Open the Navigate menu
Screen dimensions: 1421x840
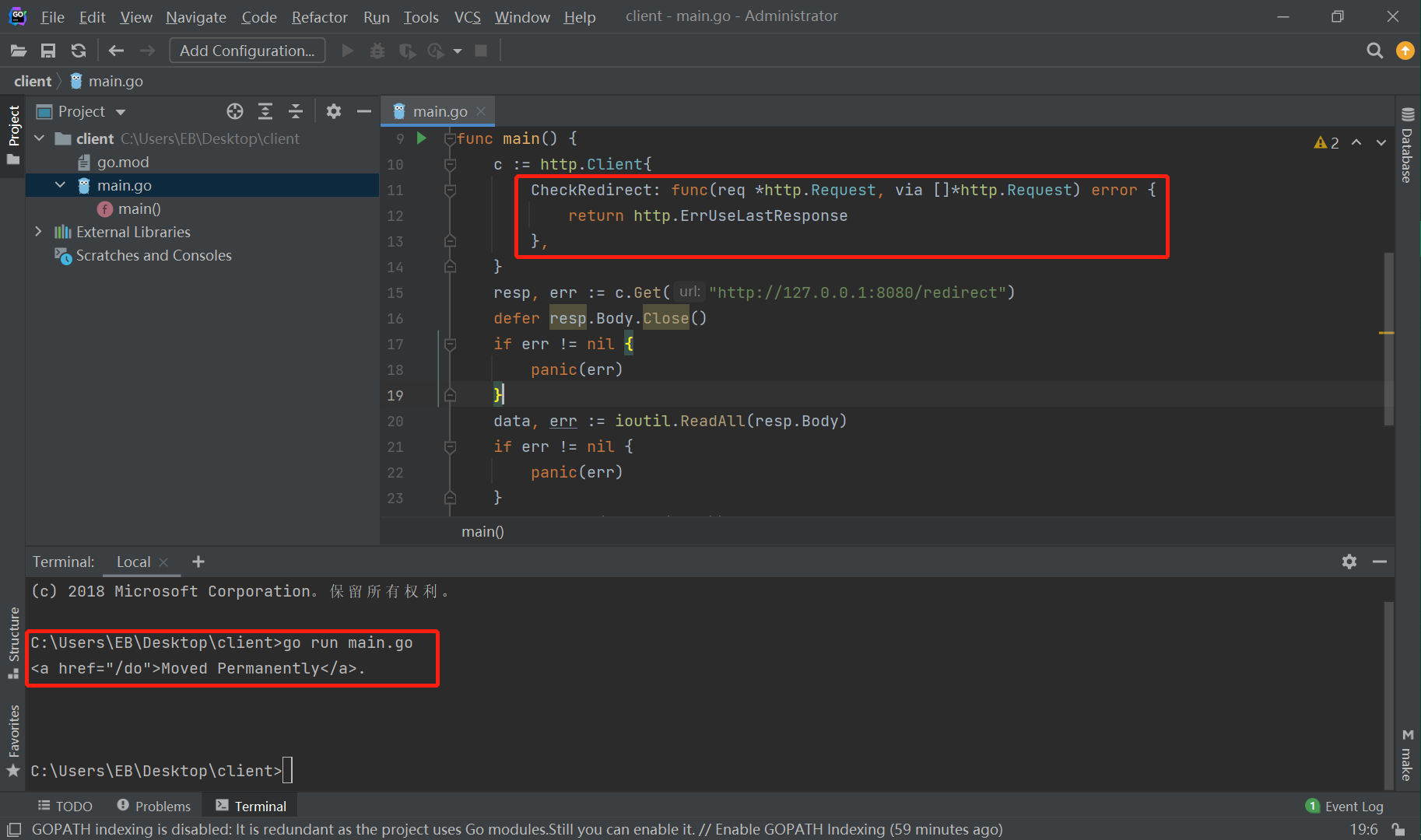click(x=196, y=16)
